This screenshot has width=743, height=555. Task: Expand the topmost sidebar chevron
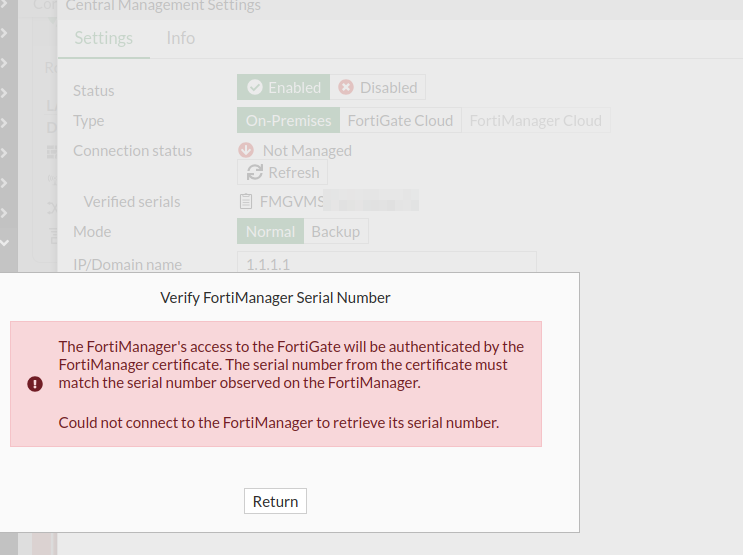4,33
